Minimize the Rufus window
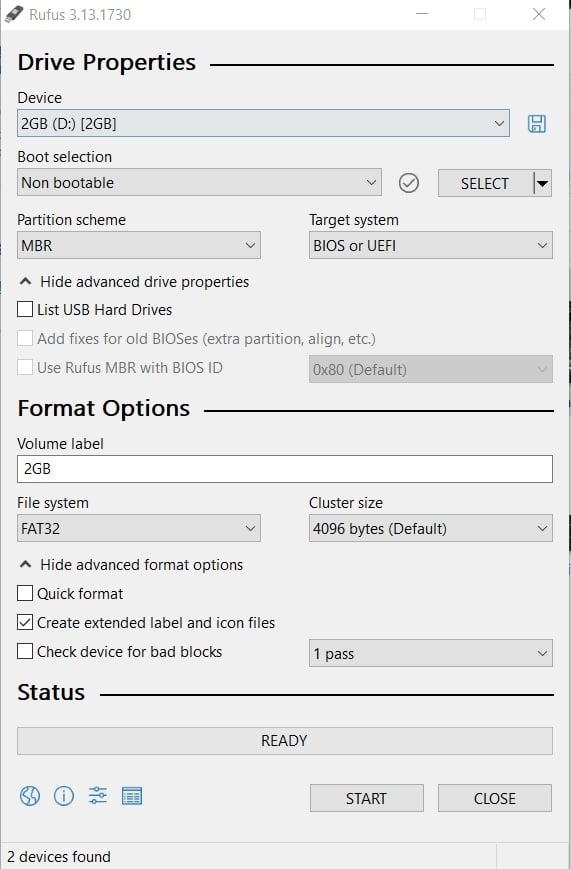The image size is (571, 869). tap(422, 14)
